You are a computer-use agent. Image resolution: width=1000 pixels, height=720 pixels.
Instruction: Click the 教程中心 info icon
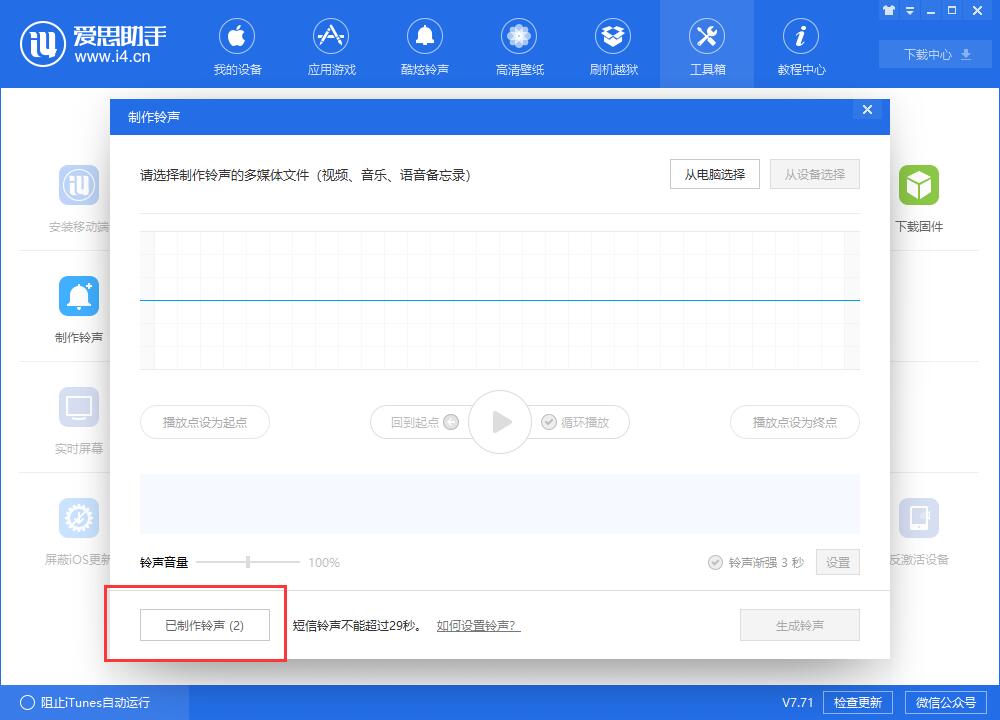pos(801,35)
